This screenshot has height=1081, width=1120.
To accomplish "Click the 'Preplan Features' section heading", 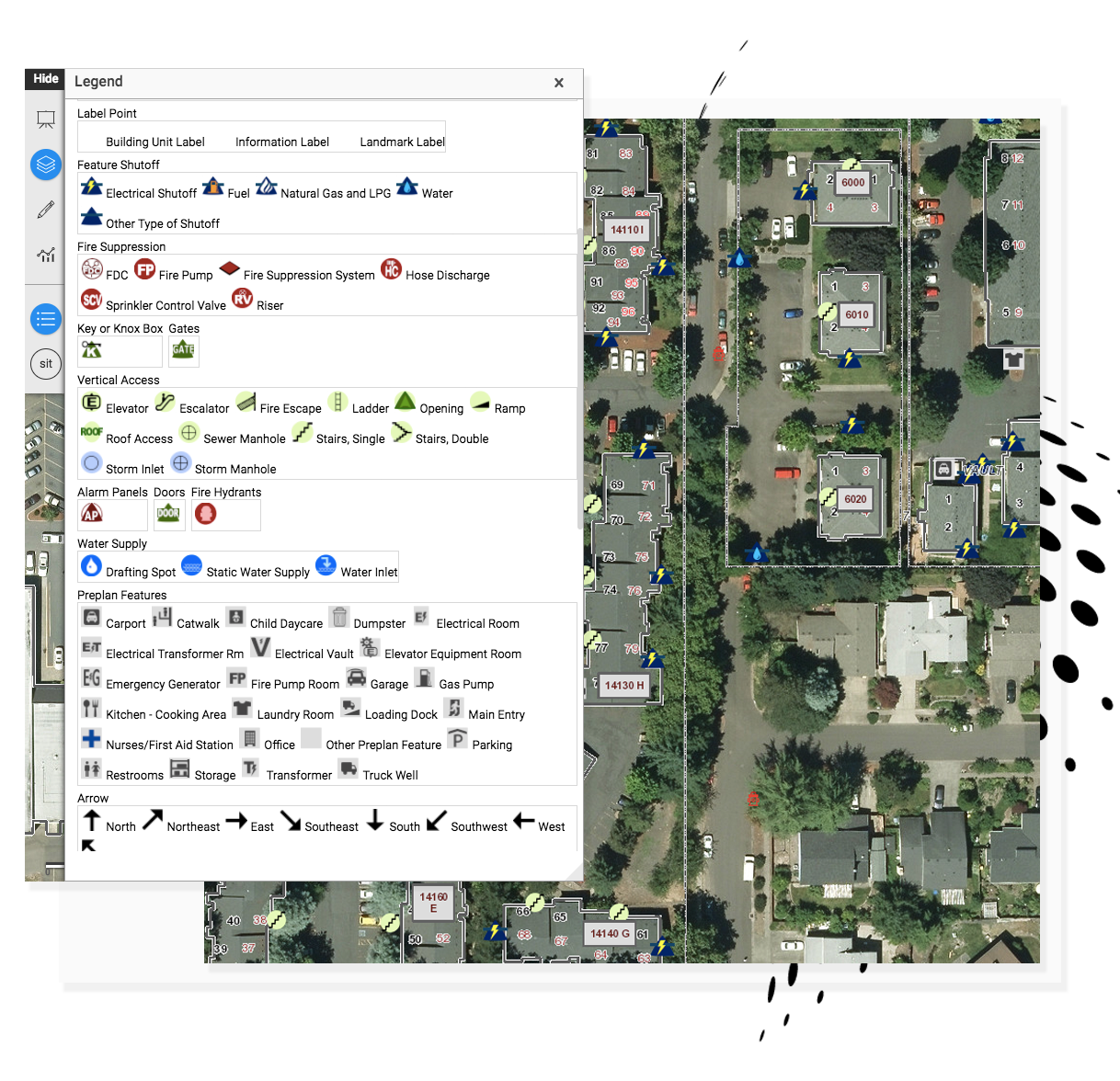I will coord(122,596).
